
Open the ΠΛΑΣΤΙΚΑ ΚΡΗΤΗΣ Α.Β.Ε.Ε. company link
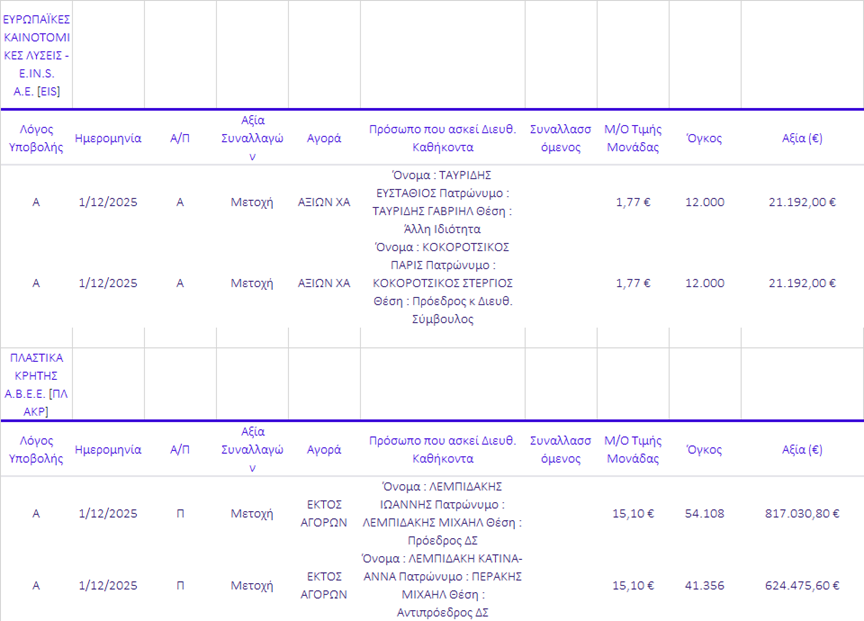click(x=36, y=385)
